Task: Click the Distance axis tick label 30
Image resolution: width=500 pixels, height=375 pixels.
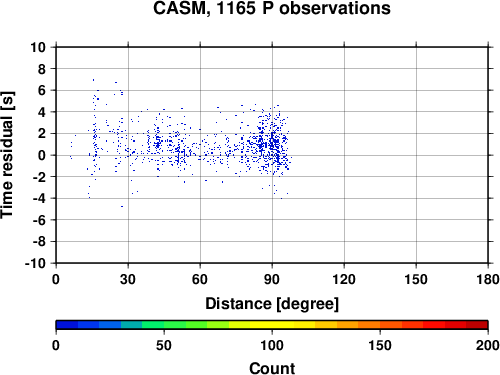Action: click(128, 279)
